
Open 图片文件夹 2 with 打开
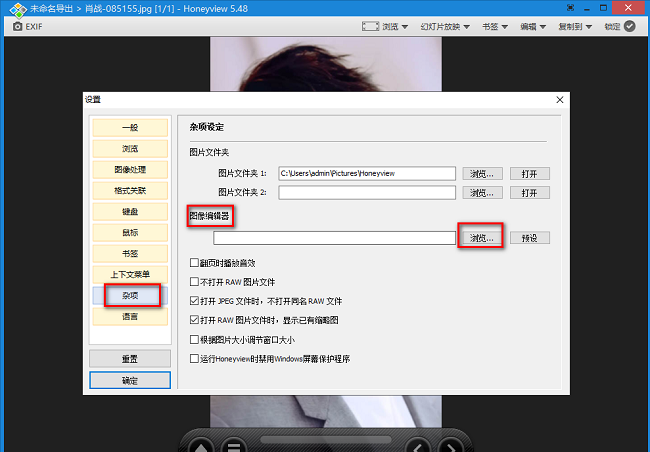(529, 193)
